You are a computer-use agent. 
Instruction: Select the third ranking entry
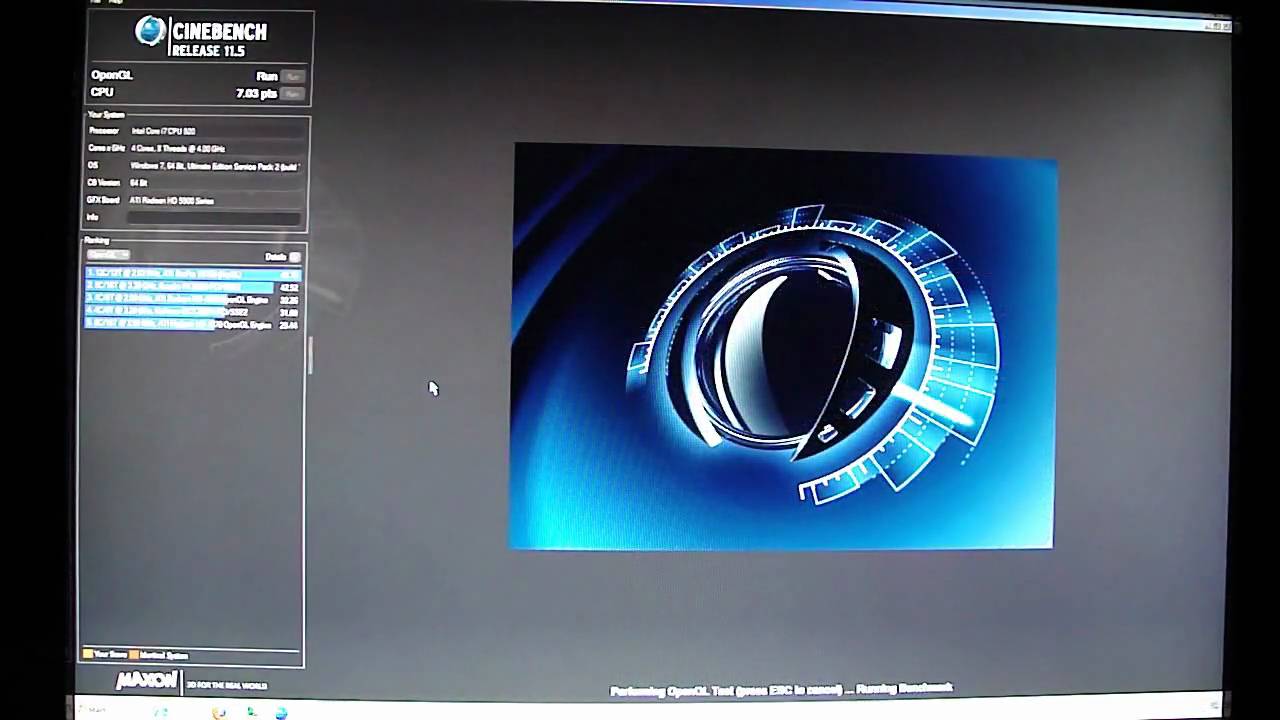click(x=192, y=299)
